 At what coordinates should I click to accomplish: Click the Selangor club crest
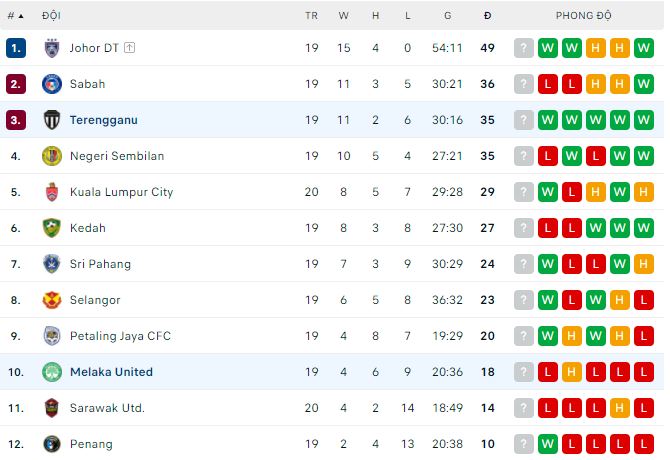click(52, 300)
